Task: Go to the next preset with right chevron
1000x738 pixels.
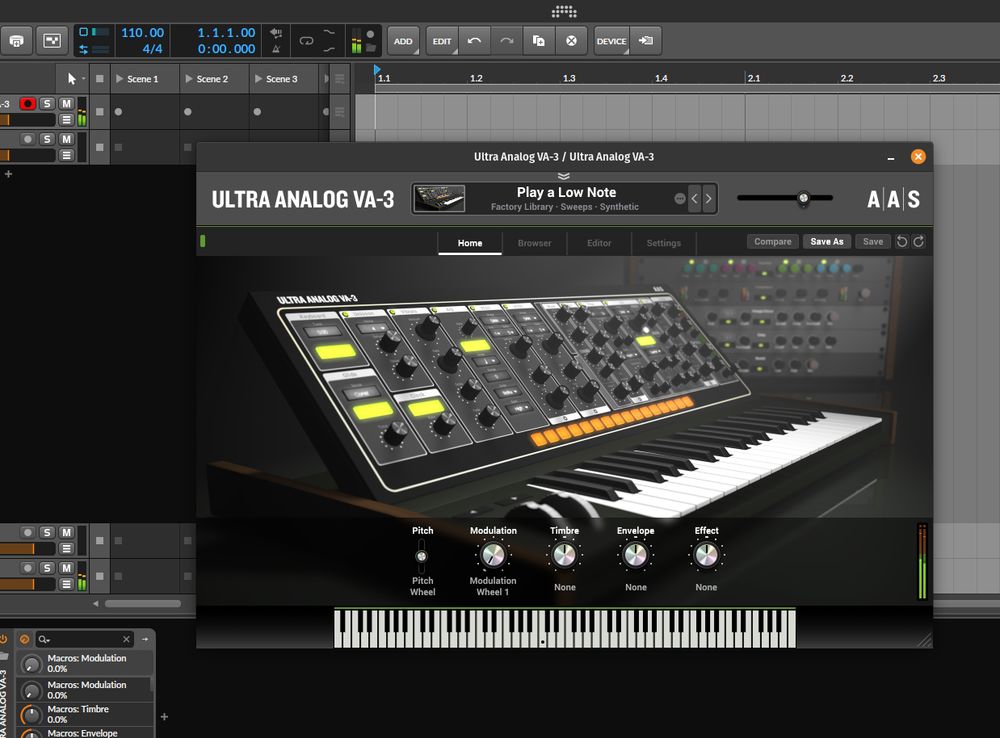Action: 709,199
